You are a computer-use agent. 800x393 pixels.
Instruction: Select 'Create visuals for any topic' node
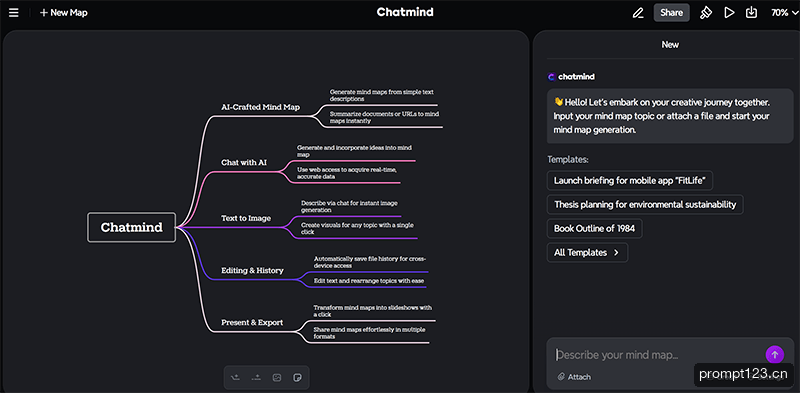pos(357,228)
